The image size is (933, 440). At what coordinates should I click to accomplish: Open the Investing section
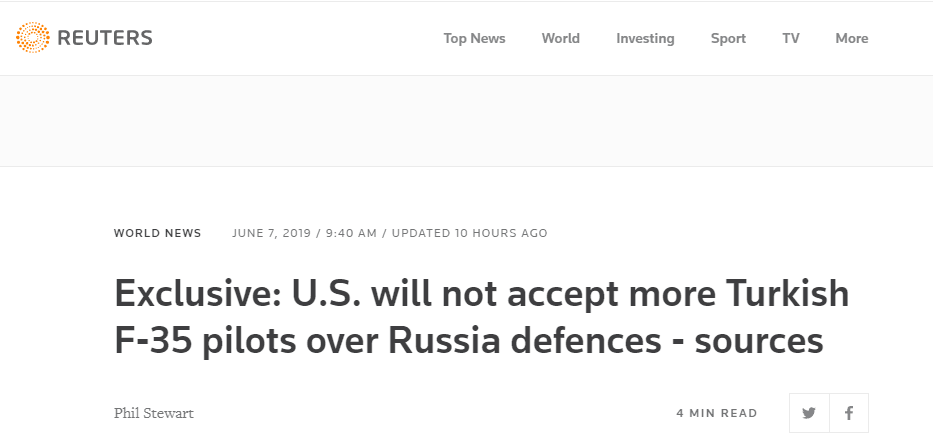click(645, 38)
